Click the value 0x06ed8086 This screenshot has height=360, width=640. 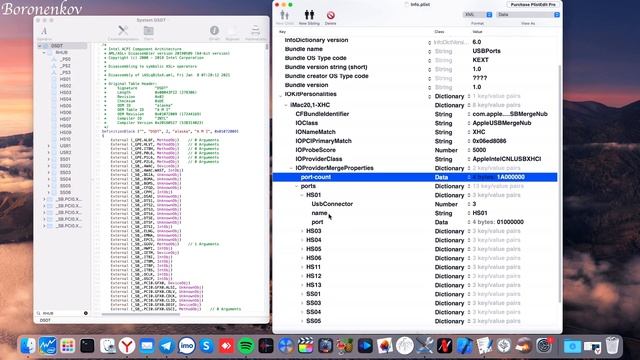pyautogui.click(x=489, y=141)
